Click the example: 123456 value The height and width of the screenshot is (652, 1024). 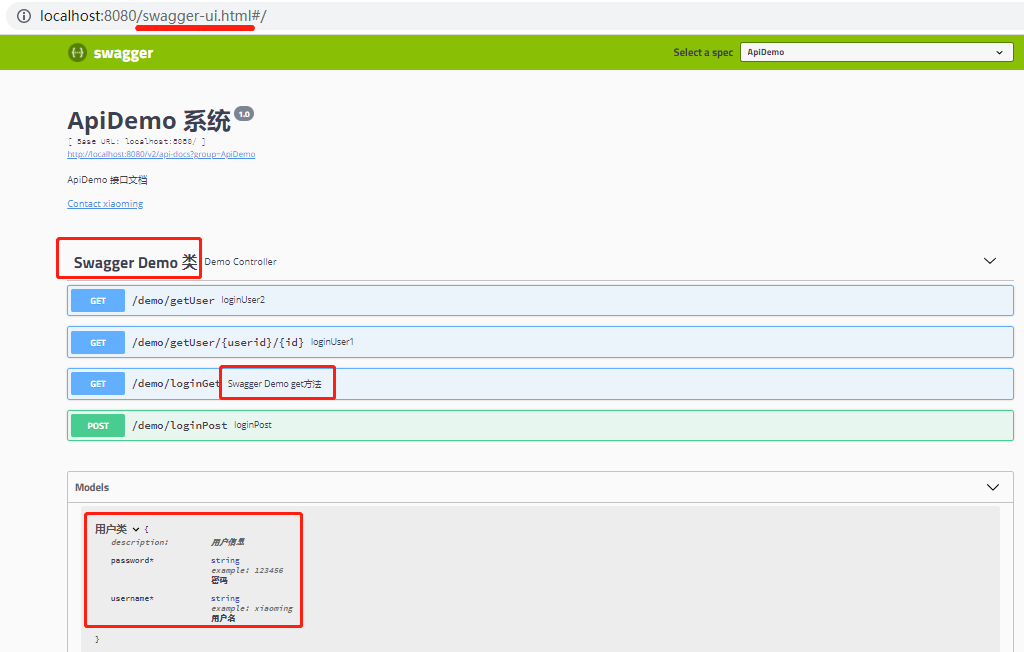pyautogui.click(x=247, y=570)
